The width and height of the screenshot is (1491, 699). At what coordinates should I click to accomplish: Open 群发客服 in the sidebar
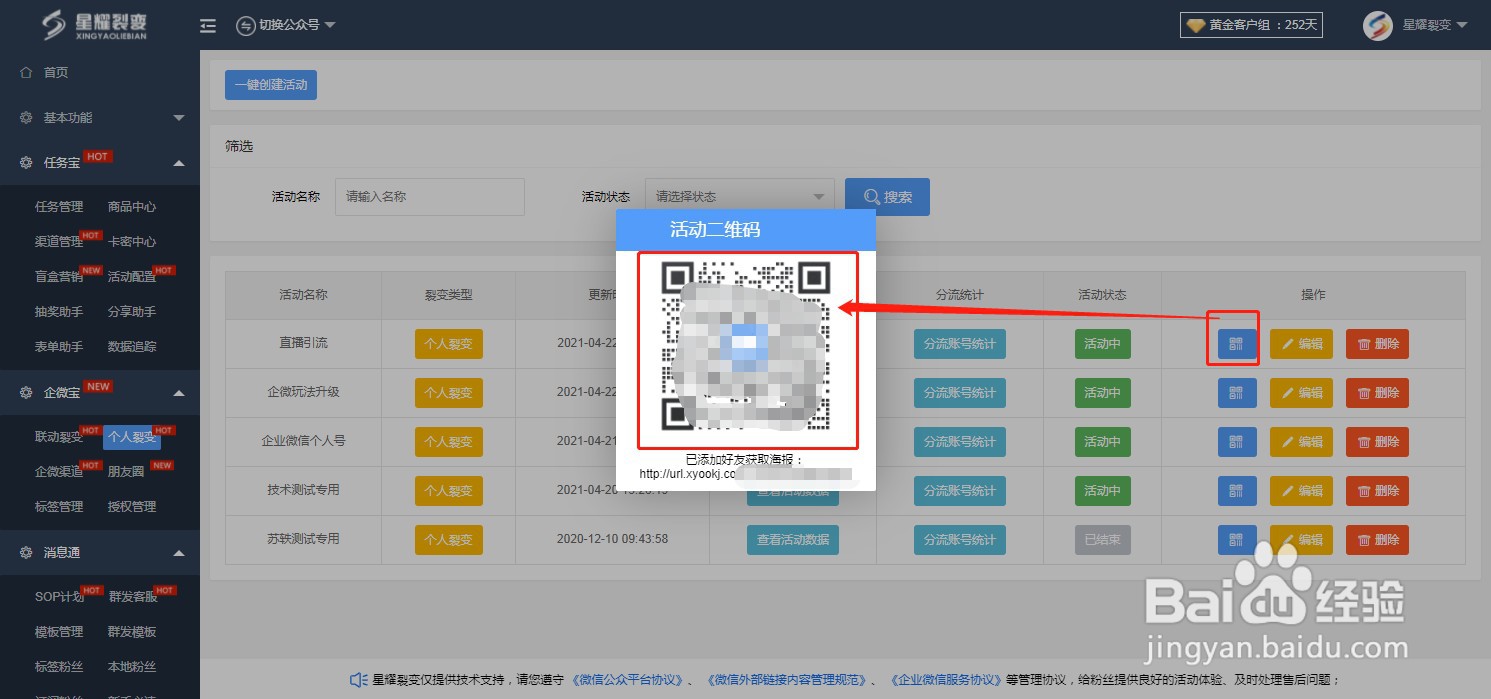(132, 597)
